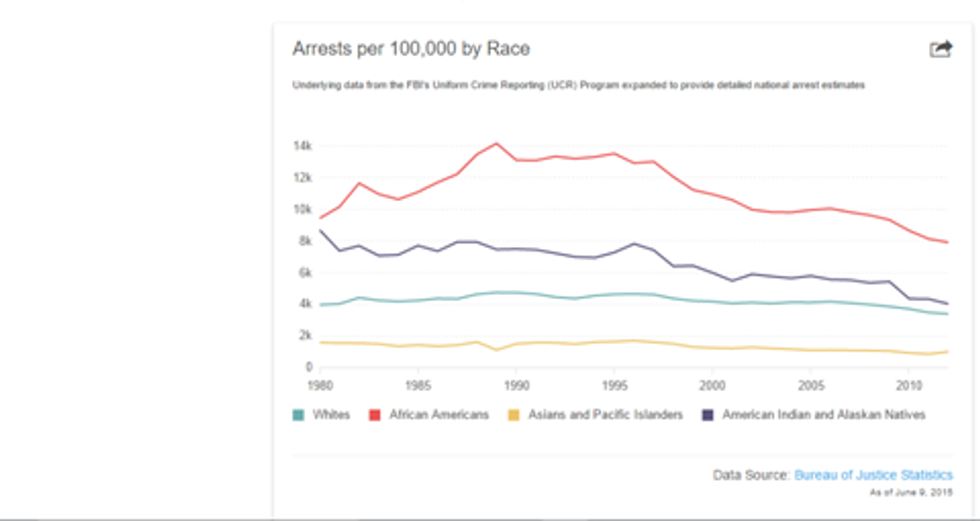Toggle the Whites series label in legend

(x=331, y=414)
